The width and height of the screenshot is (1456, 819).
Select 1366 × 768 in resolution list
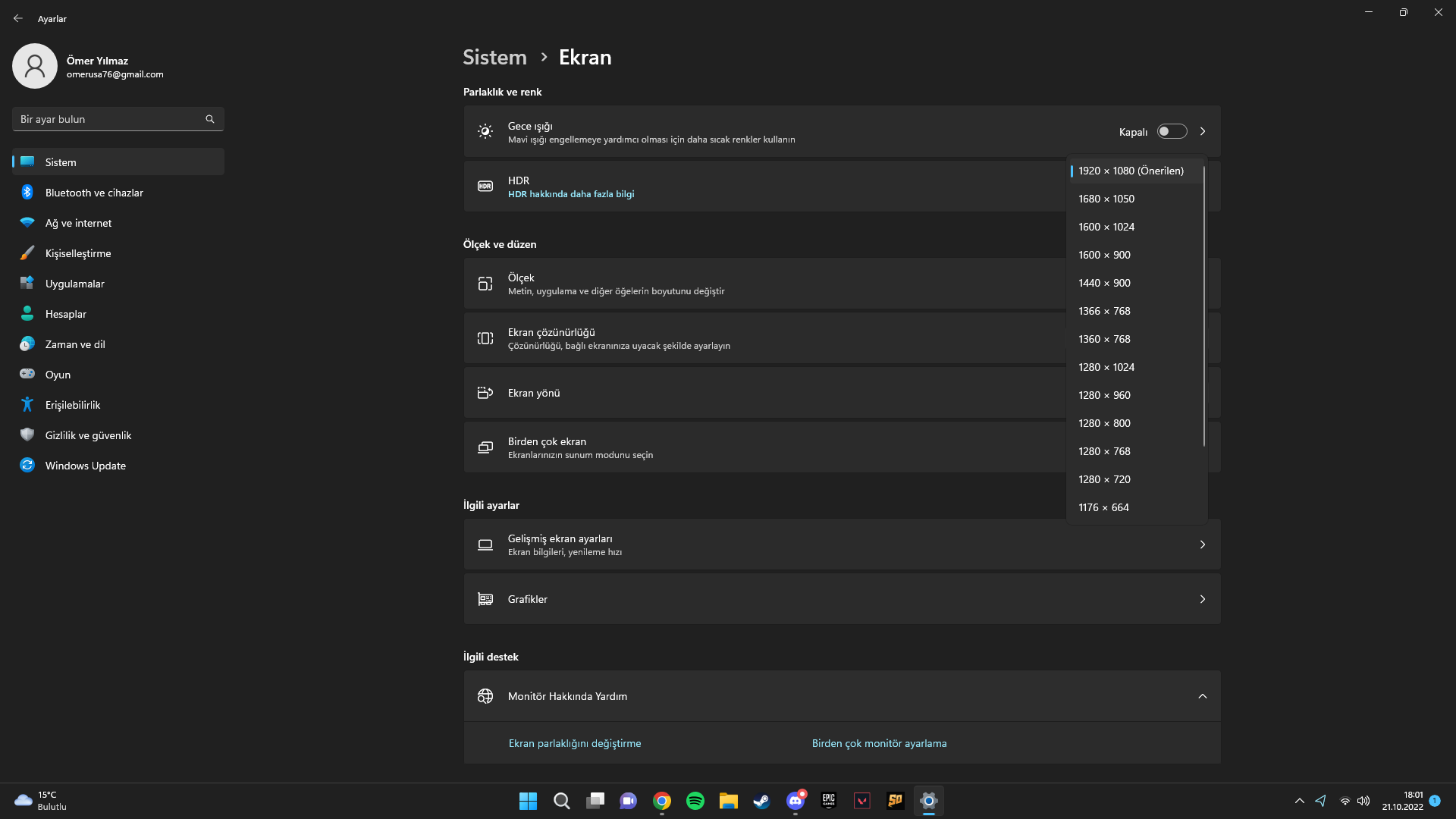point(1104,311)
